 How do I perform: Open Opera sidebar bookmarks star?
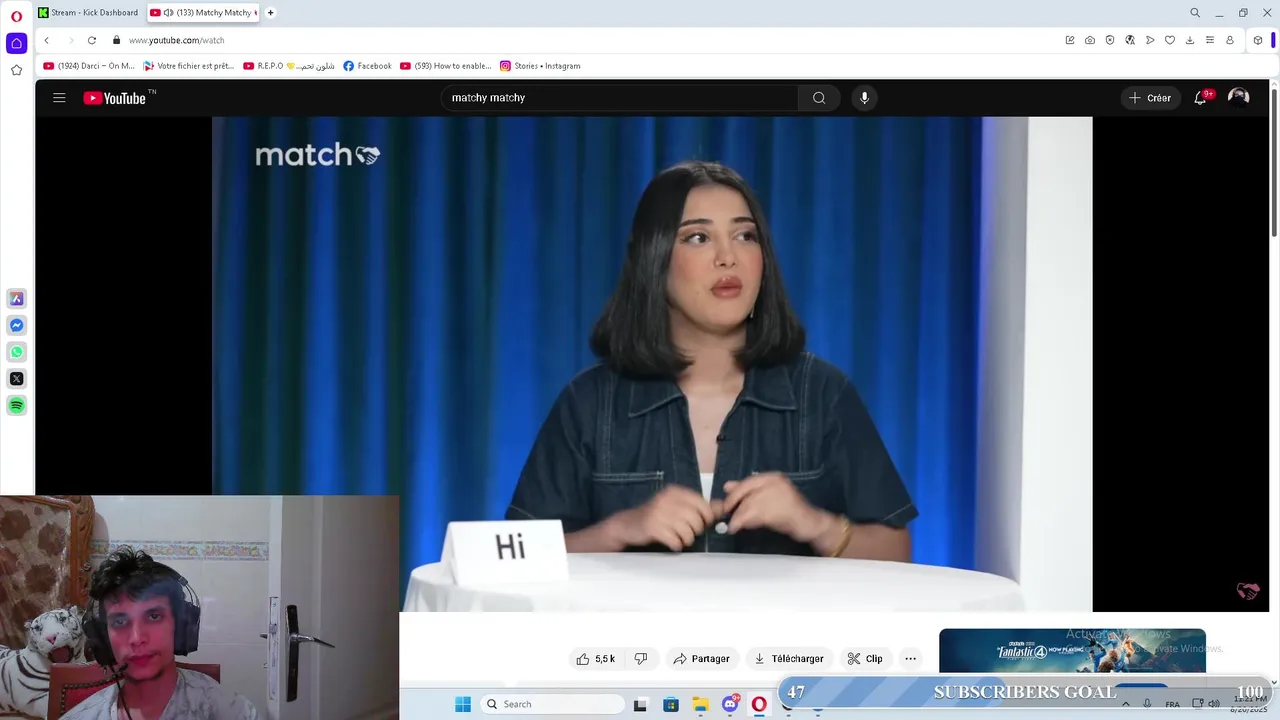16,70
